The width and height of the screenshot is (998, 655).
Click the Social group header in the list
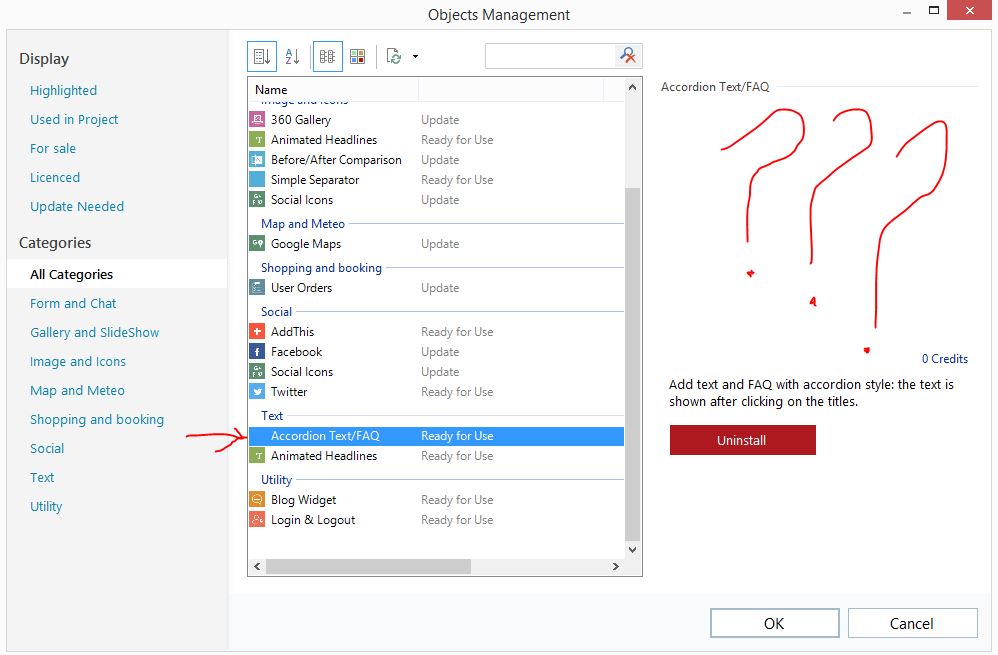(276, 311)
